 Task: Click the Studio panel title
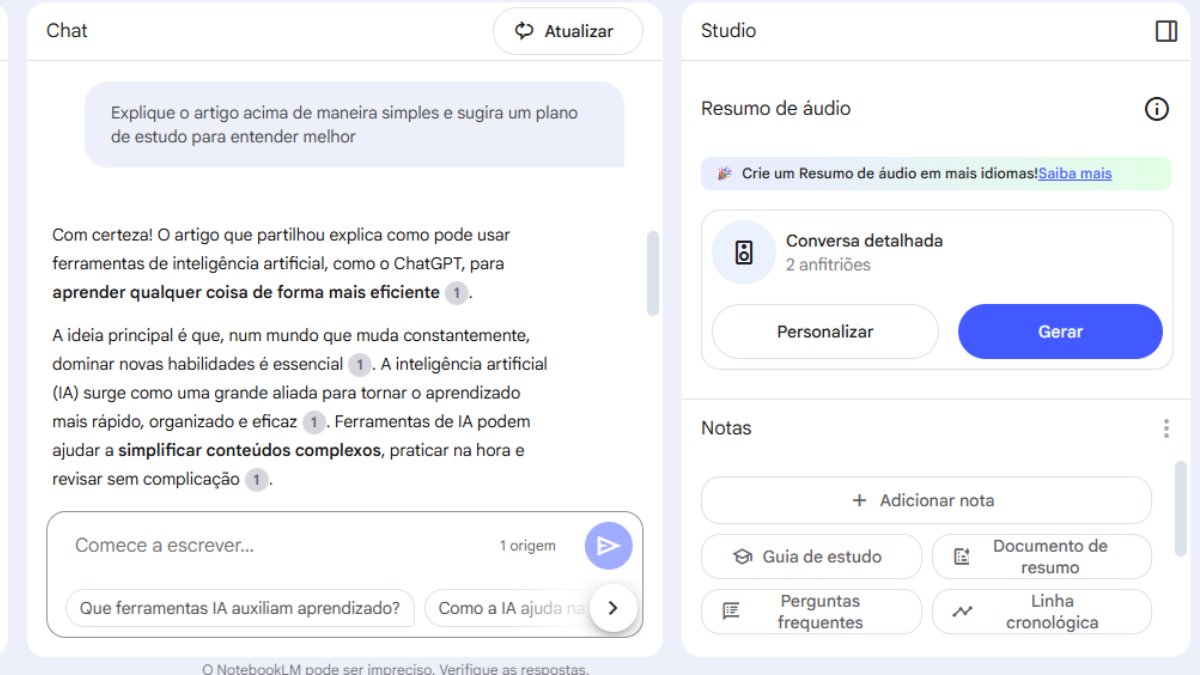click(728, 31)
